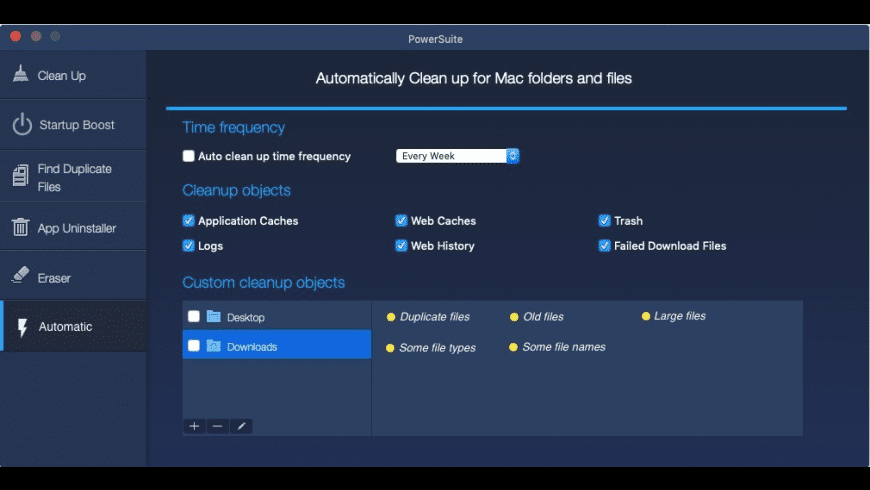Image resolution: width=870 pixels, height=490 pixels.
Task: Add a custom cleanup folder with plus
Action: 194,426
